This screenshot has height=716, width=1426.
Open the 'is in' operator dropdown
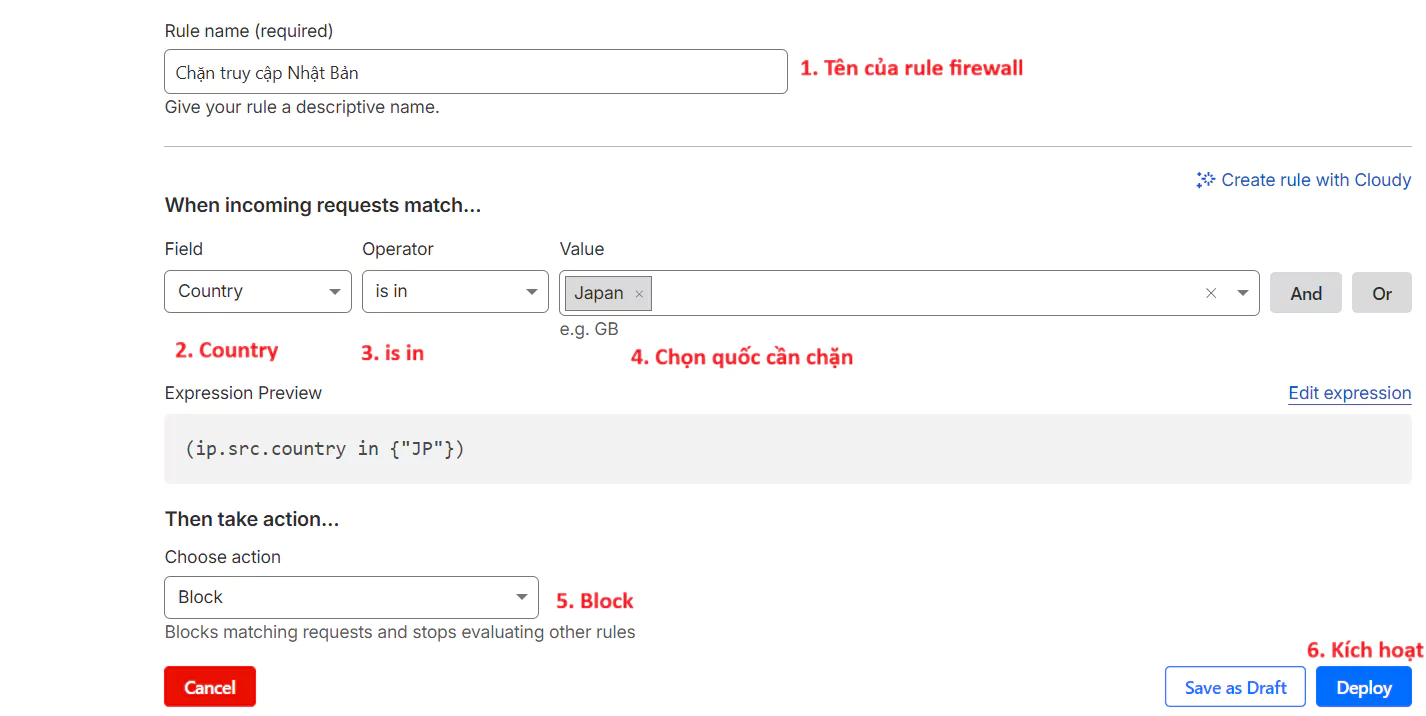coord(454,292)
